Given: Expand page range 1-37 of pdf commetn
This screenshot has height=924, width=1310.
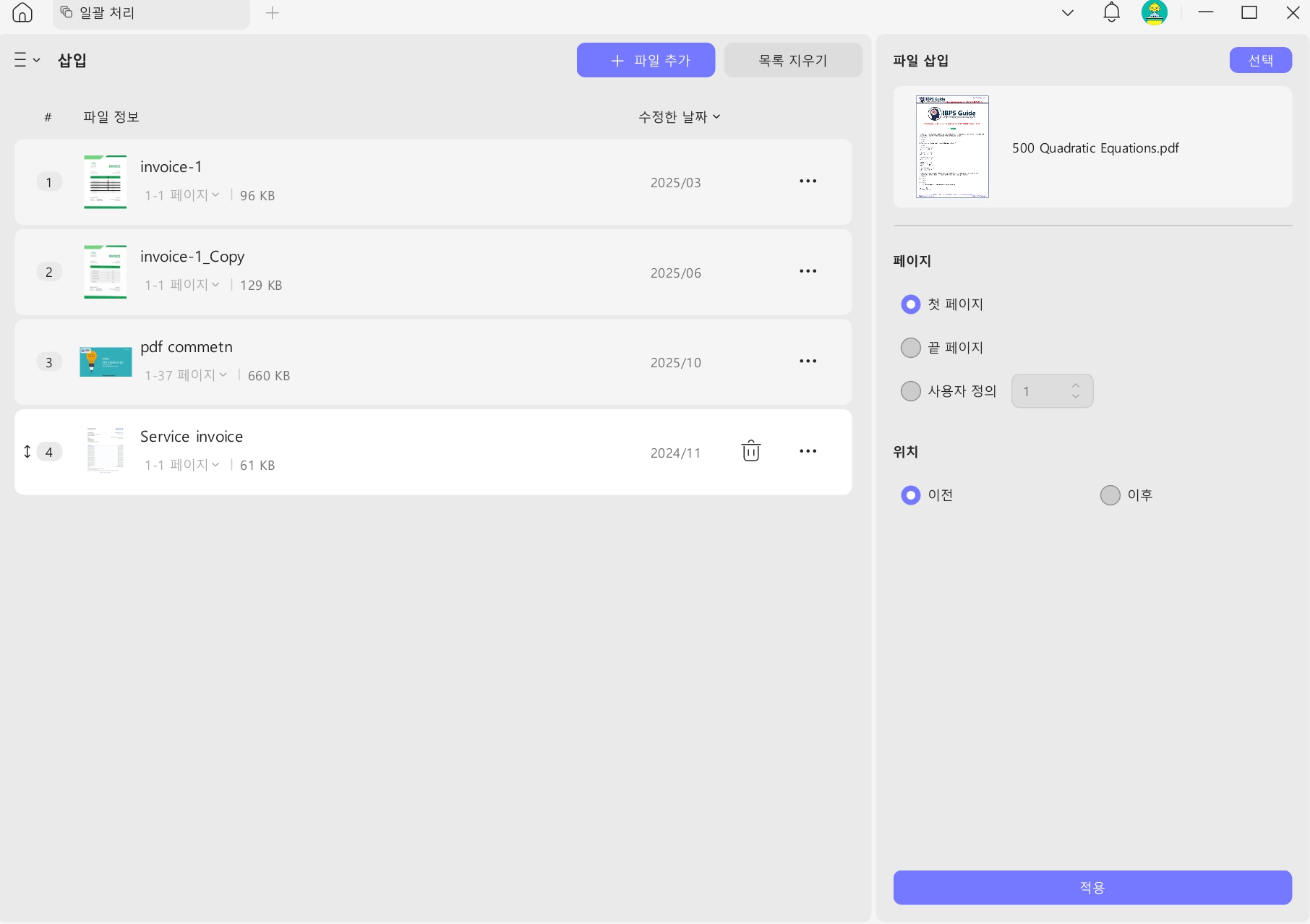Looking at the screenshot, I should (187, 375).
